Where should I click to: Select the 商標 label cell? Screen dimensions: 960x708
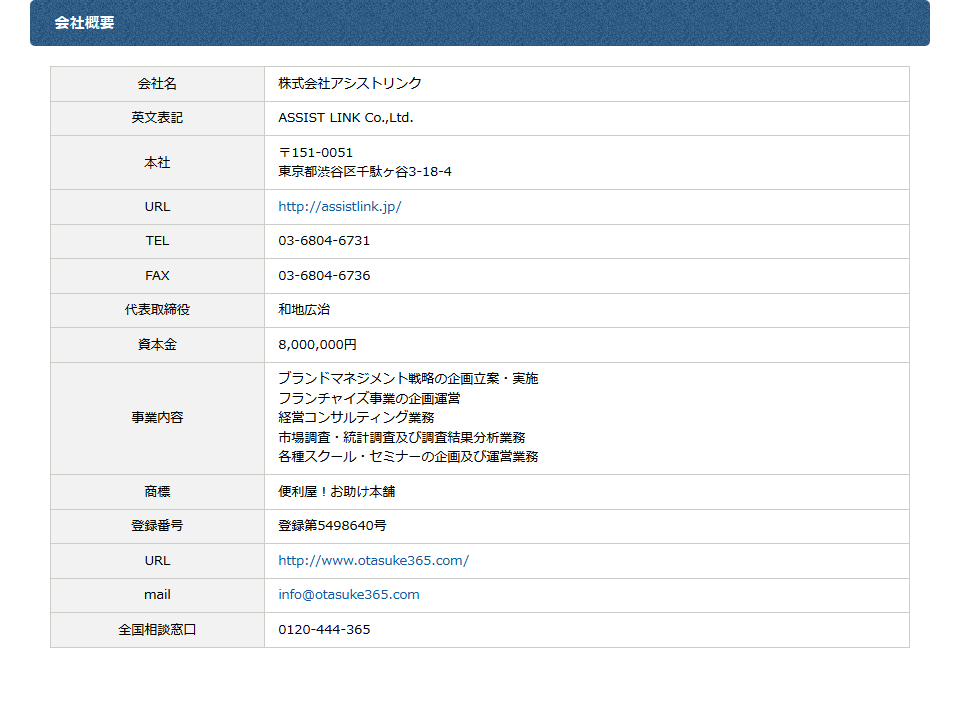157,492
